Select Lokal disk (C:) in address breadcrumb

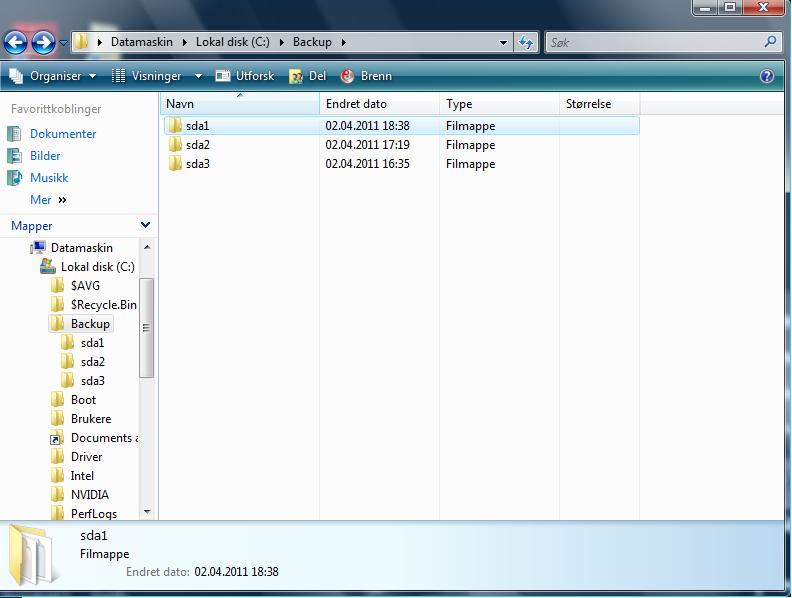(x=232, y=42)
